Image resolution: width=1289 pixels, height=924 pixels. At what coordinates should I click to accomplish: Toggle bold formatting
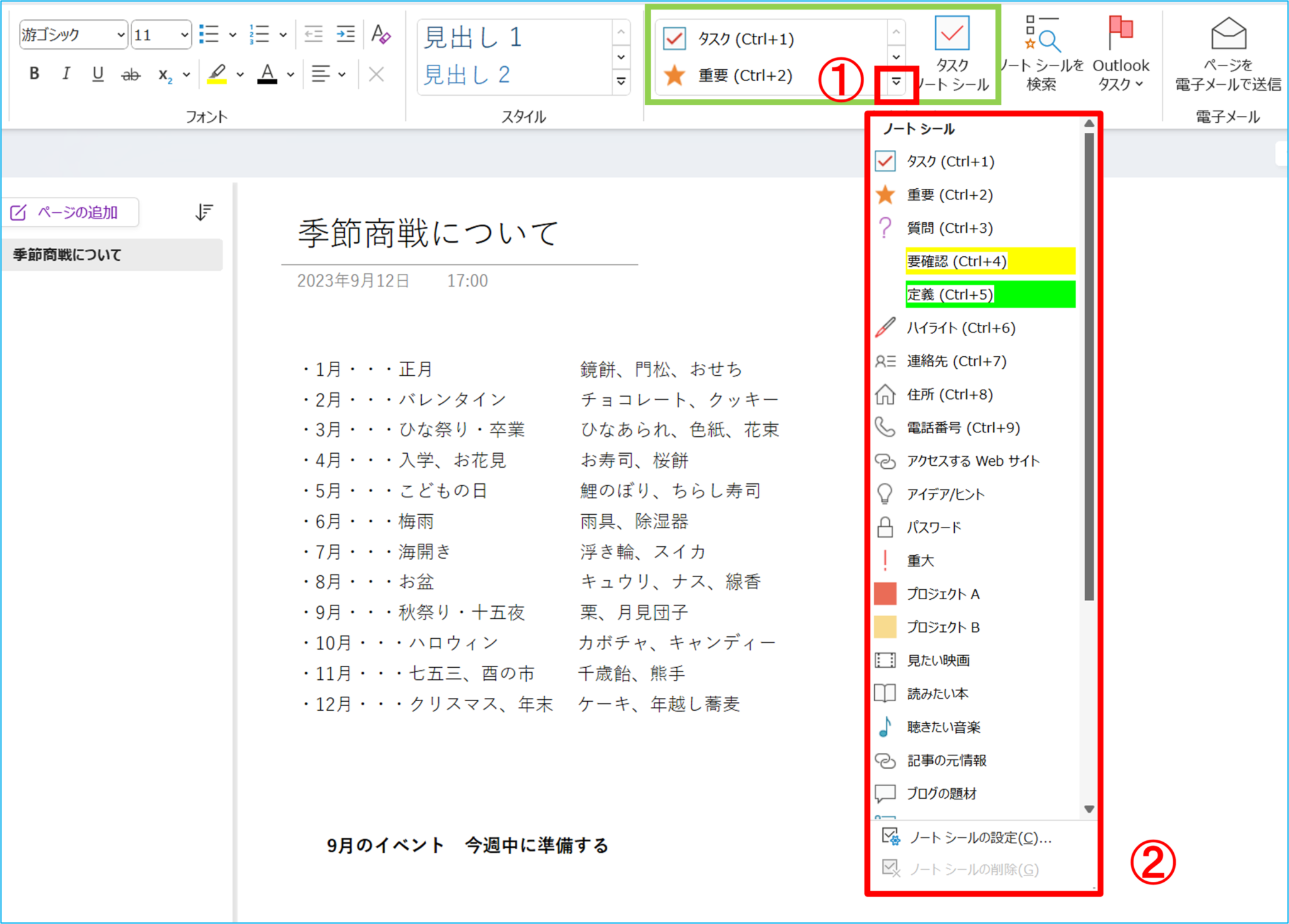click(35, 74)
